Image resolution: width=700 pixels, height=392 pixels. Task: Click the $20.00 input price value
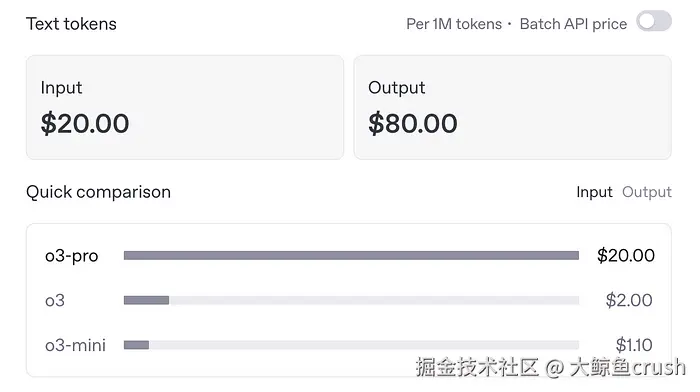coord(85,123)
